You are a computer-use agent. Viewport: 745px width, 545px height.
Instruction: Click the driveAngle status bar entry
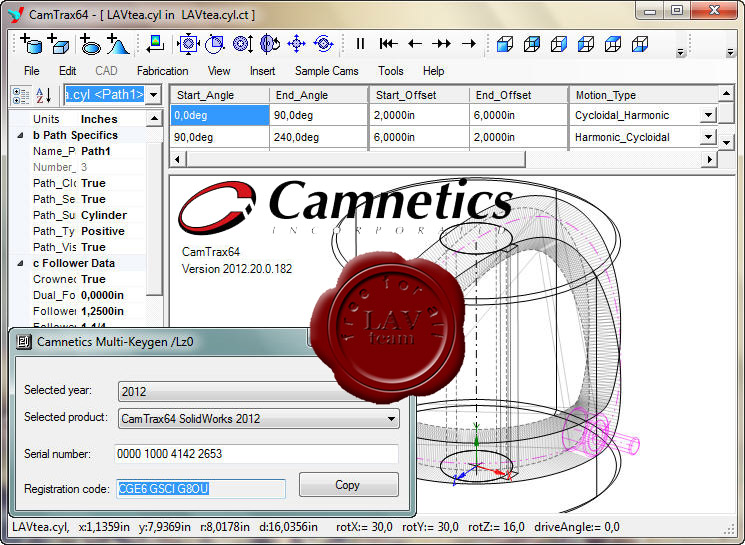pos(576,527)
